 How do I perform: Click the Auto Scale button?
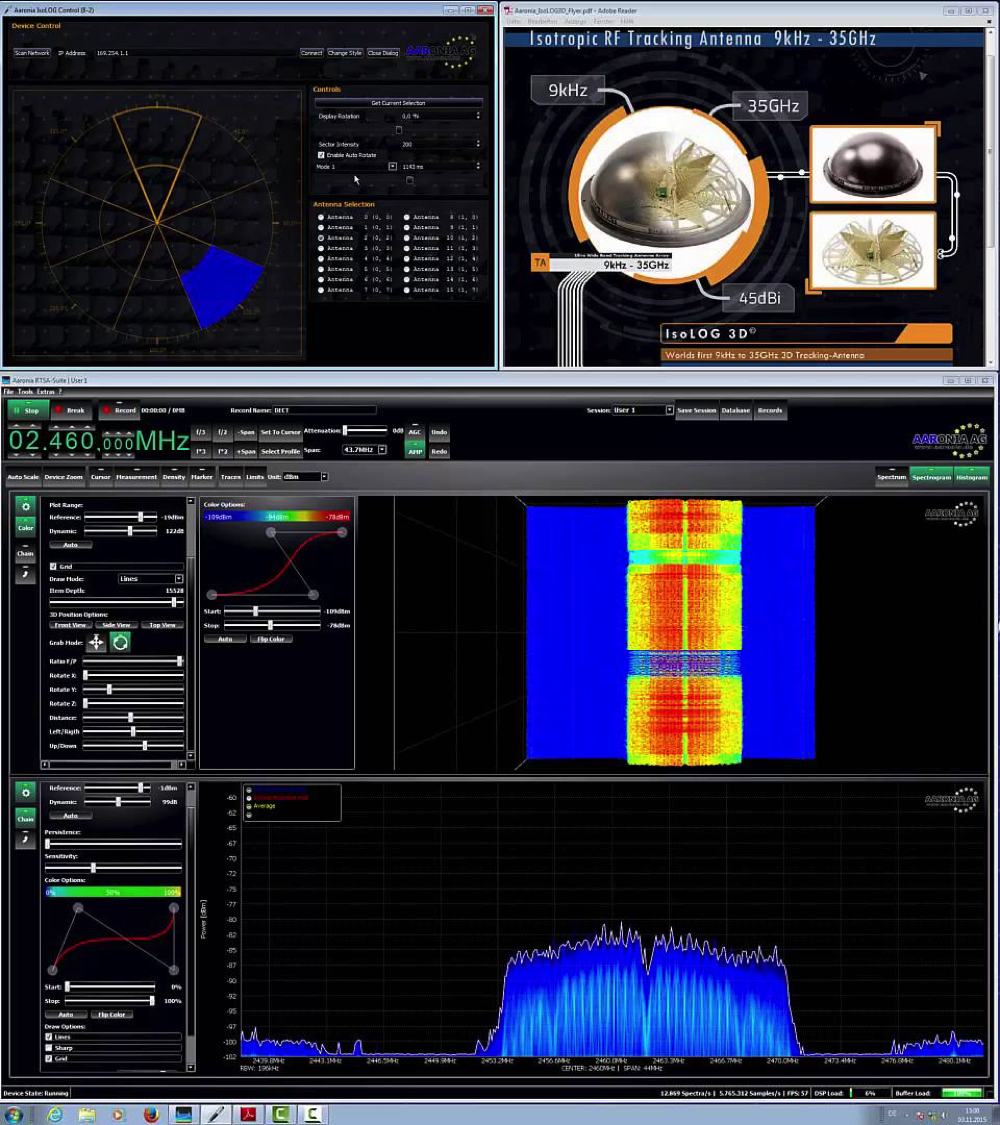(23, 476)
